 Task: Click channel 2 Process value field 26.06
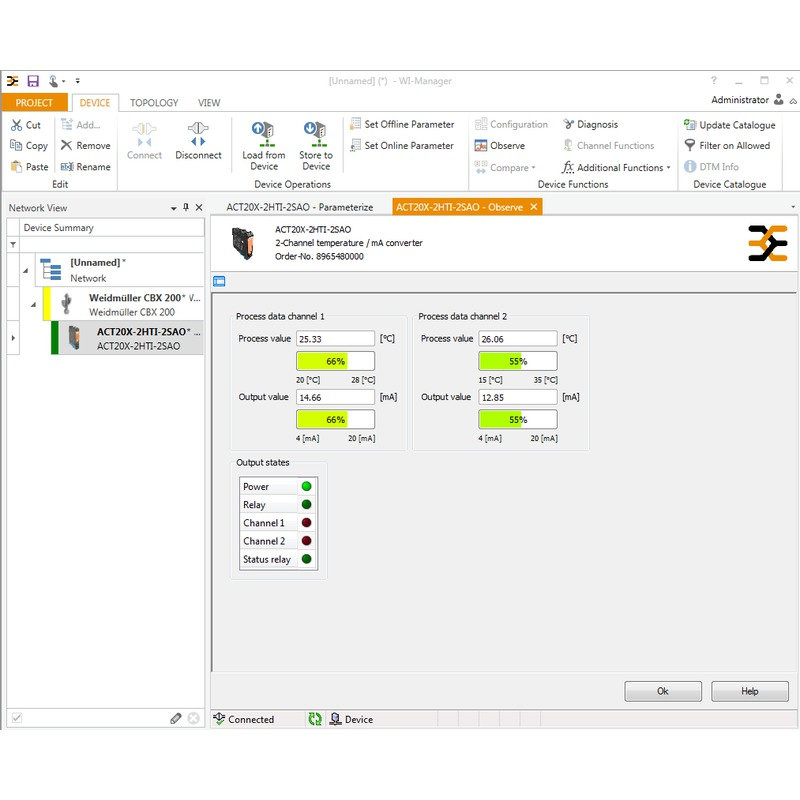[x=518, y=339]
